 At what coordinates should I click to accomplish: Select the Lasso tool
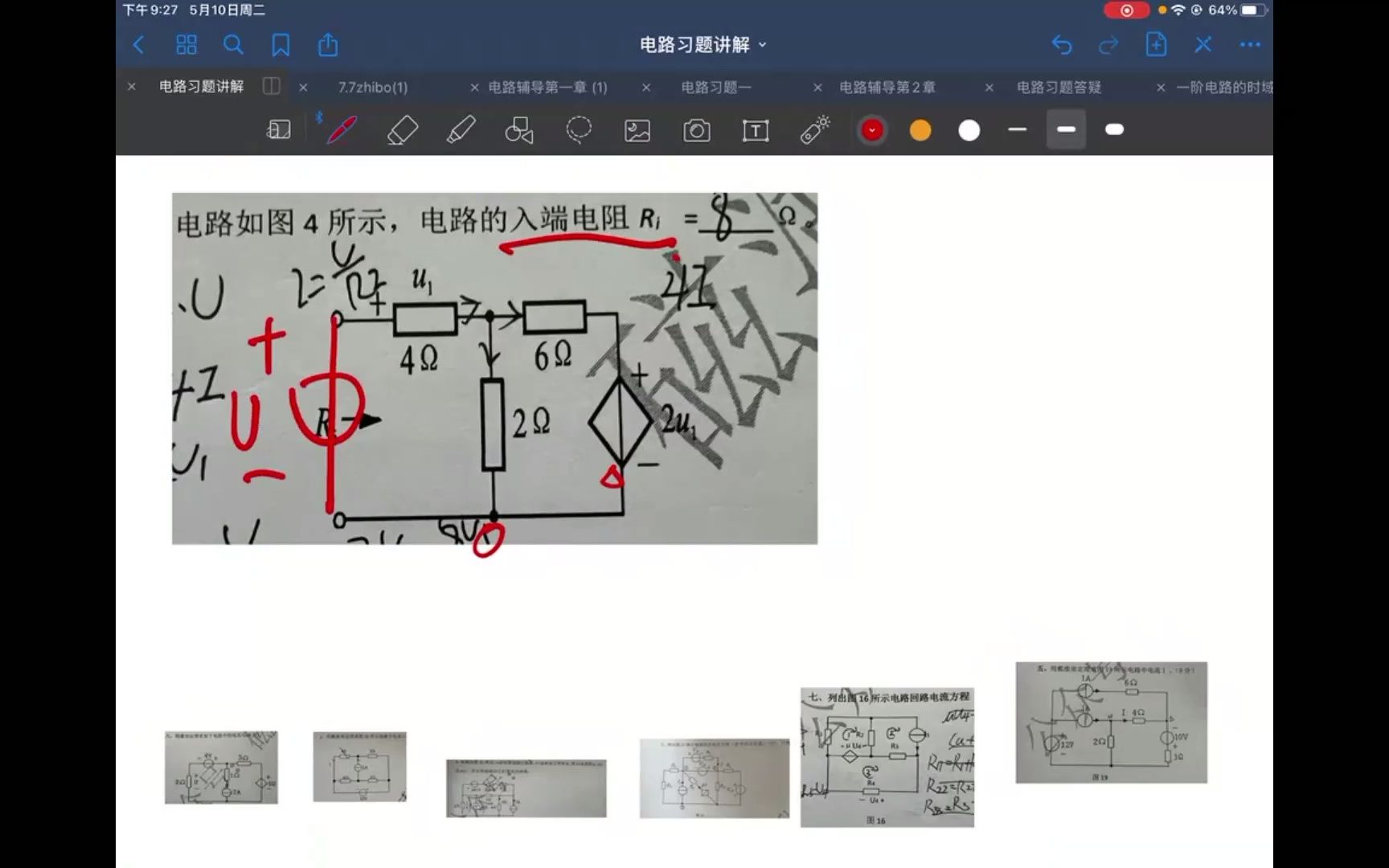click(579, 130)
